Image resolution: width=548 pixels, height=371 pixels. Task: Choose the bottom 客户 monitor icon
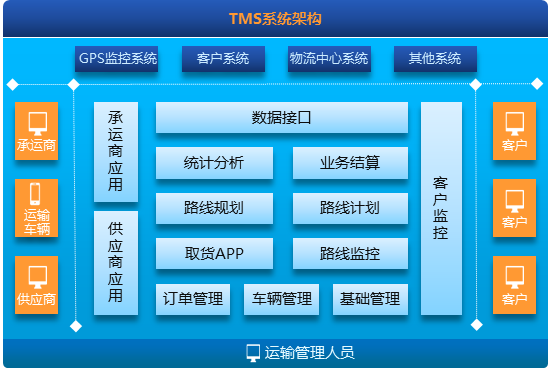point(515,277)
